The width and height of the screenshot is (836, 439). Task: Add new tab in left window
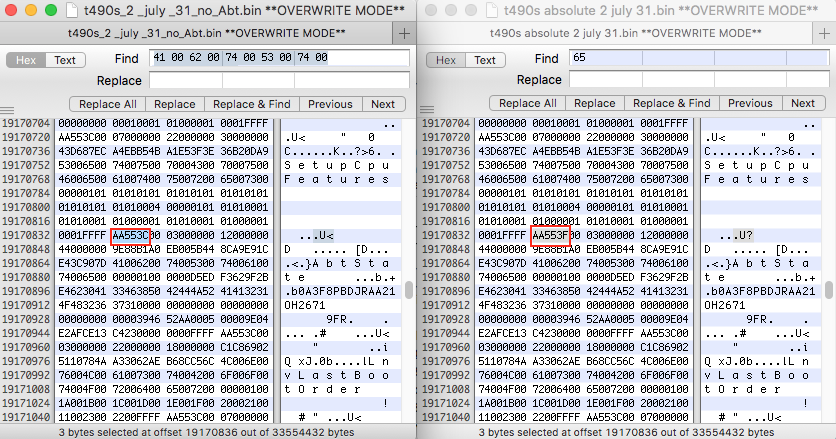(x=405, y=34)
